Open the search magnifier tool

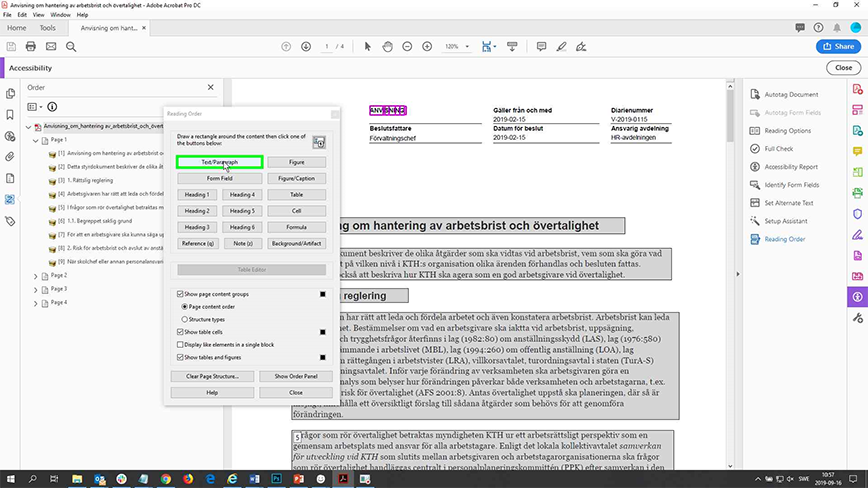pos(71,46)
